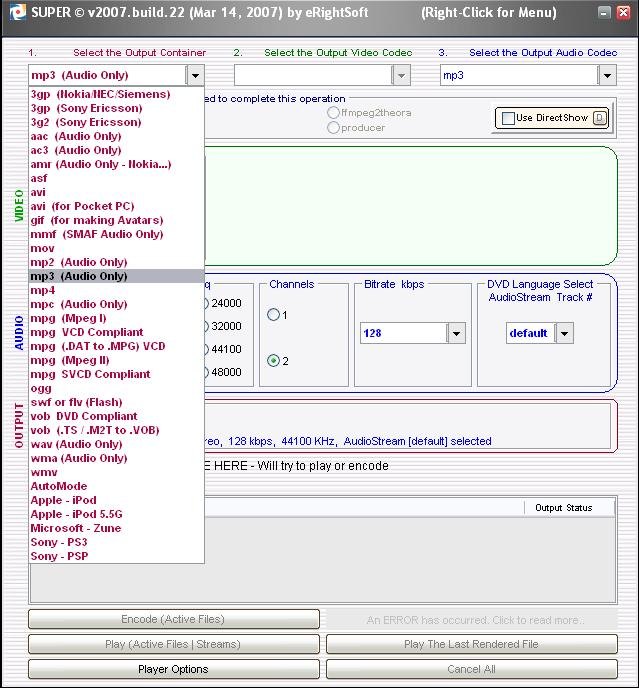Select mp2 (Audio Only) container
Screen dimensions: 639x688
pyautogui.click(x=116, y=262)
